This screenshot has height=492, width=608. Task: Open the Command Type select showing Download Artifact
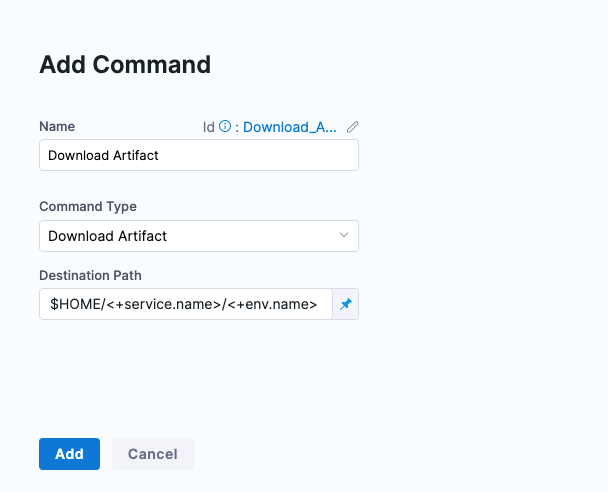click(190, 236)
